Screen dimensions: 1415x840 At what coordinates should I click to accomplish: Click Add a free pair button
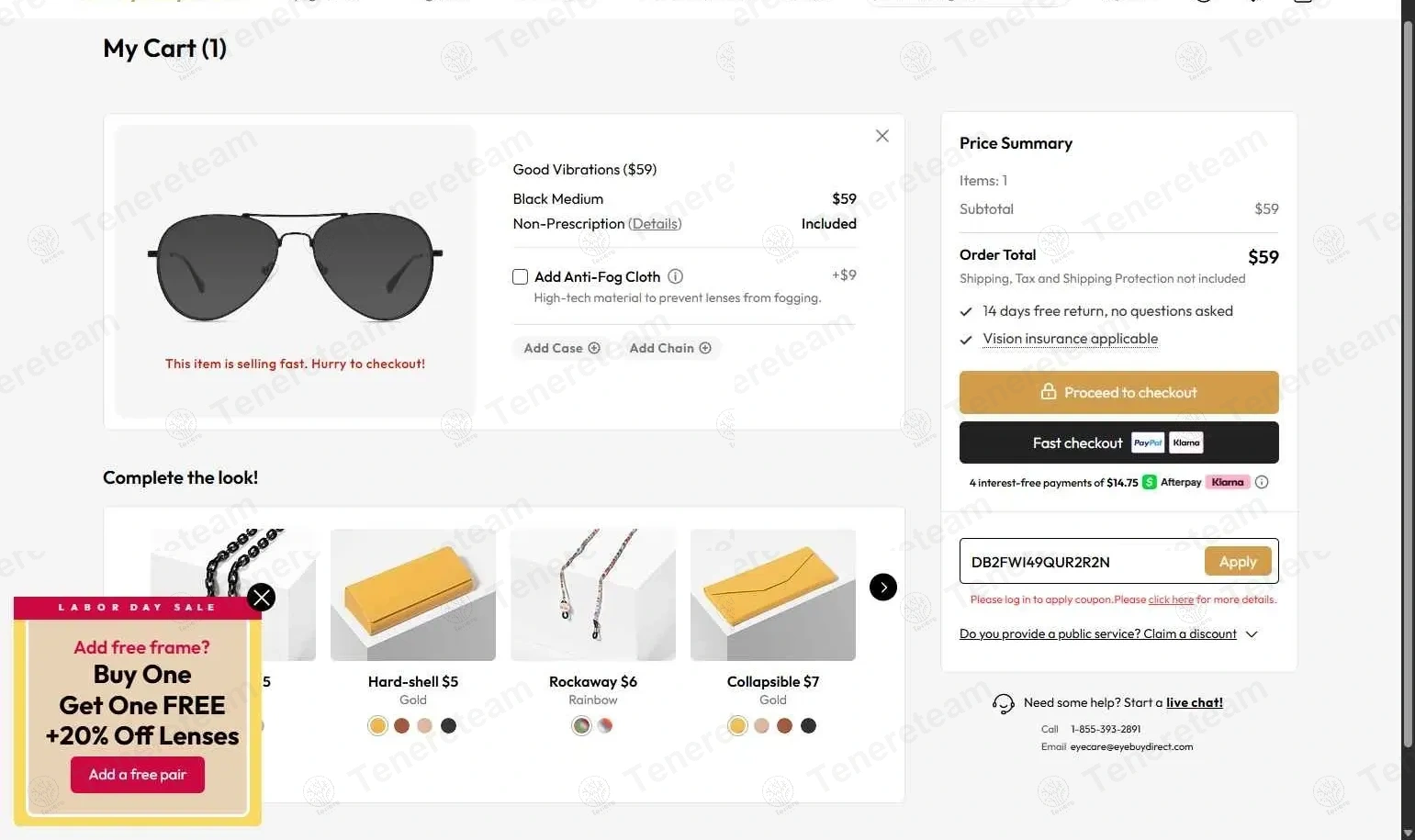tap(138, 775)
